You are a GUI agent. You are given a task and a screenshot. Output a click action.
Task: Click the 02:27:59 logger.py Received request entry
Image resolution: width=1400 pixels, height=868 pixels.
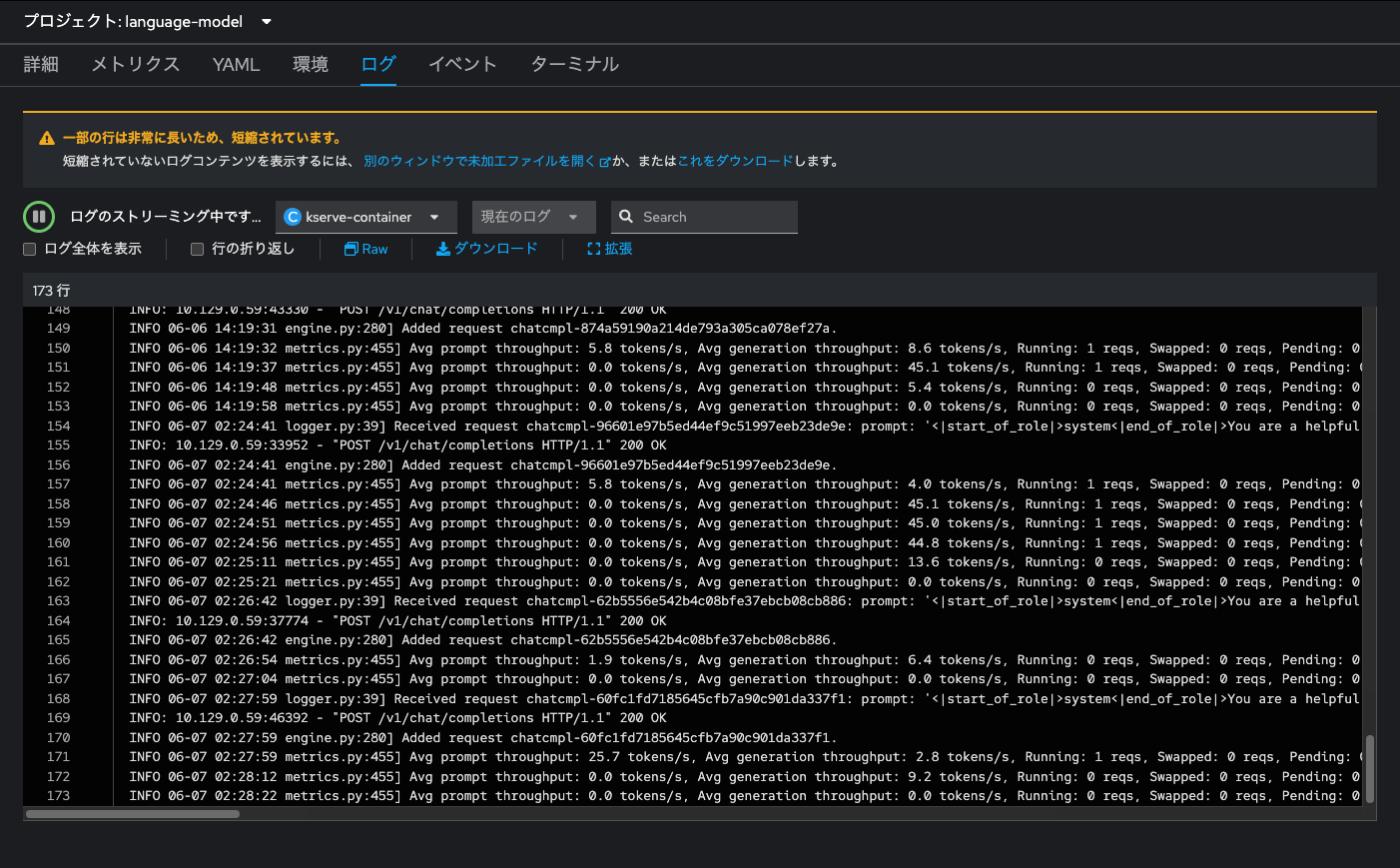pos(744,699)
